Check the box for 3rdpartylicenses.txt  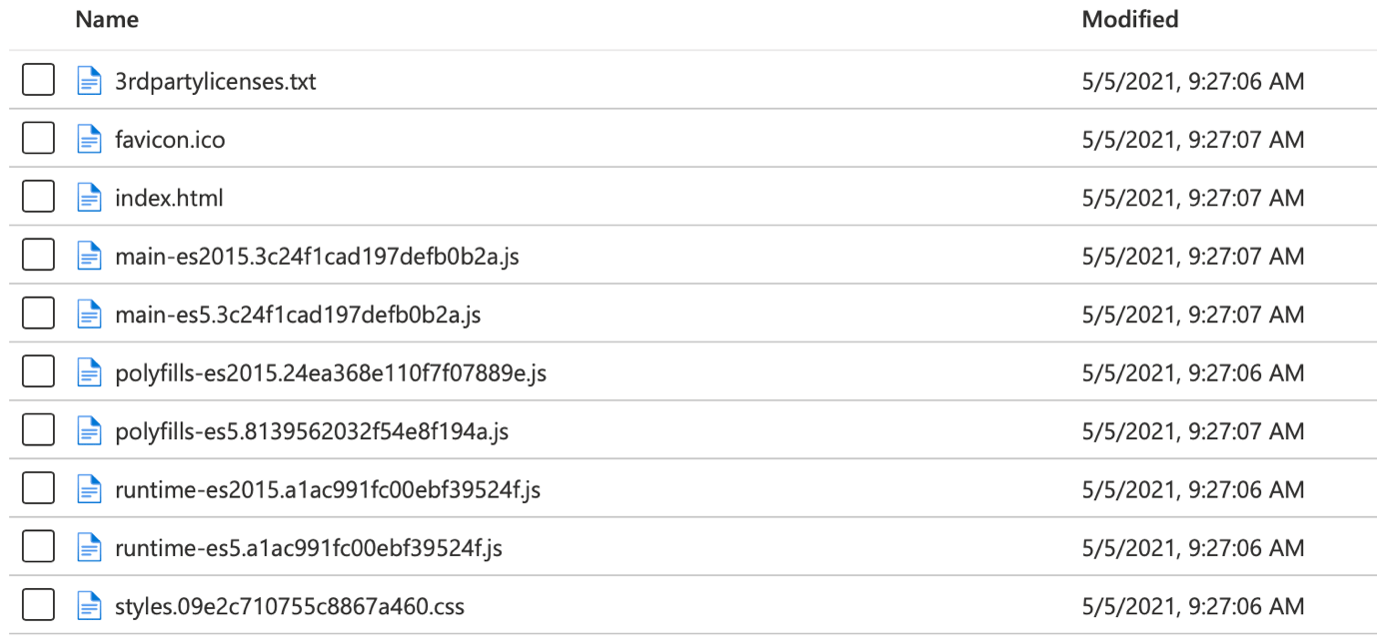click(38, 81)
